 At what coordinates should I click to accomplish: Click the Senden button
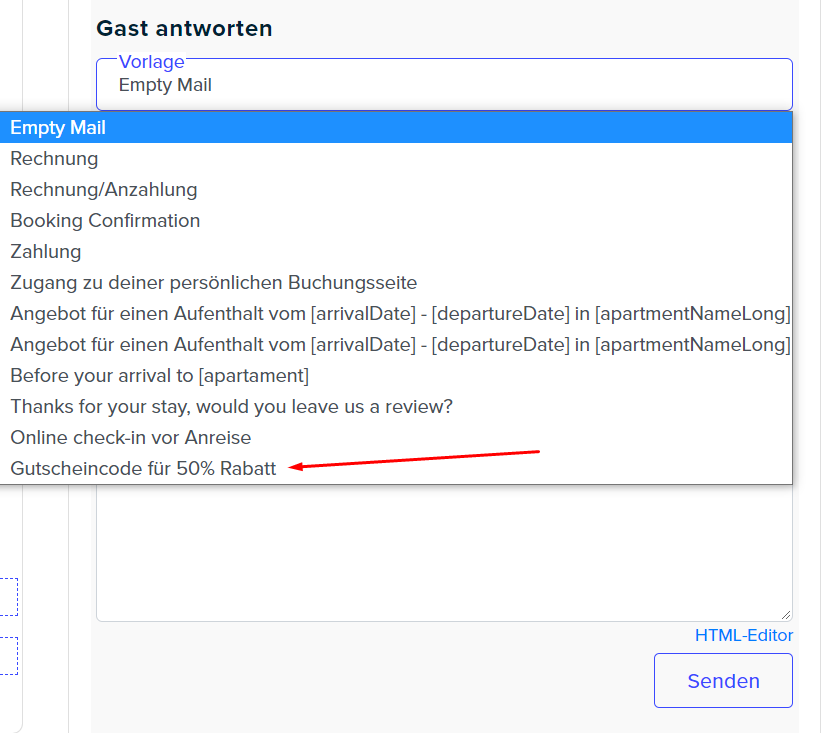click(723, 680)
